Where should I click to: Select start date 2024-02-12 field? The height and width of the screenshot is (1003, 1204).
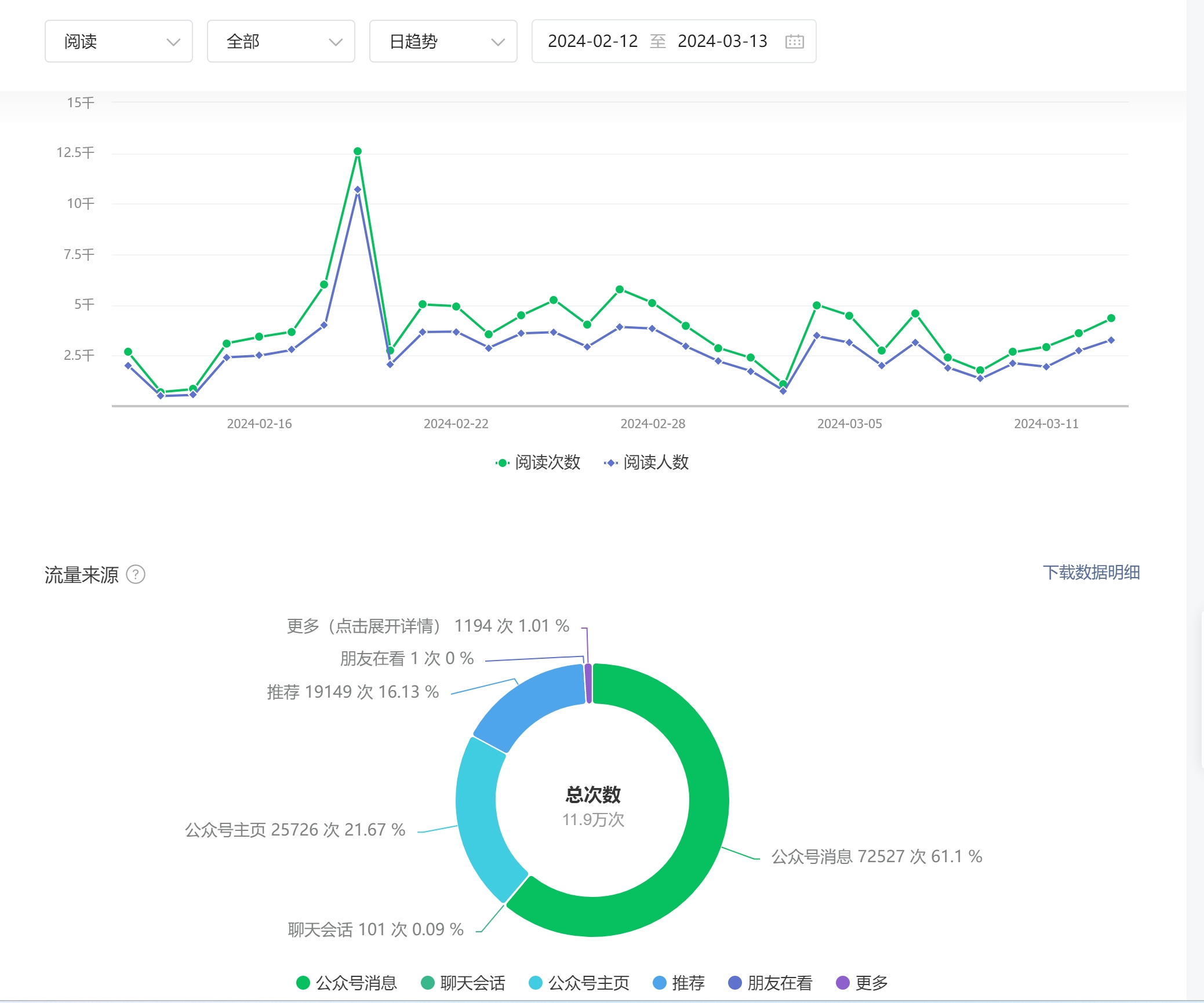click(x=592, y=41)
